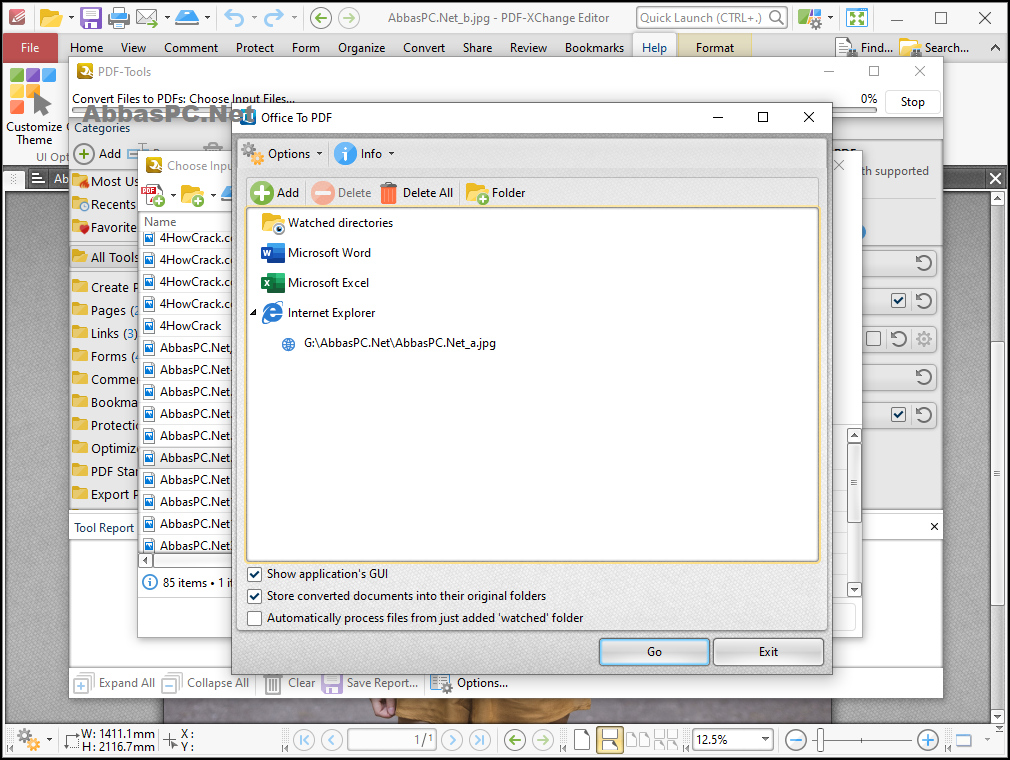Viewport: 1010px width, 760px height.
Task: Uncheck Store converted documents into original folders
Action: (254, 596)
